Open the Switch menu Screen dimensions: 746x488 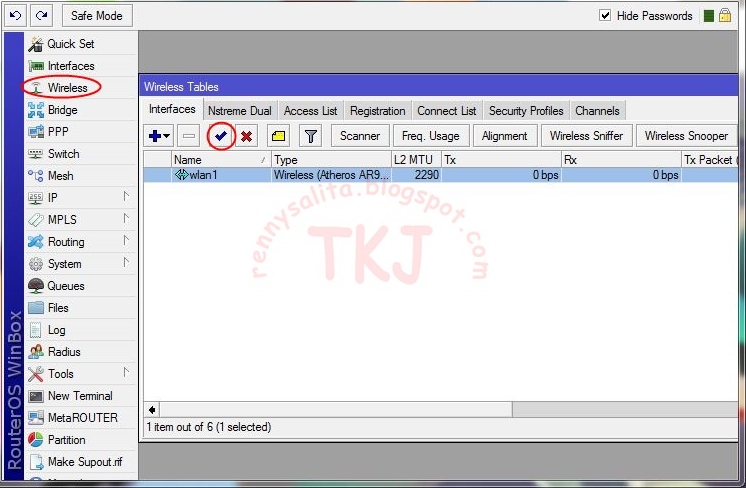(81, 154)
